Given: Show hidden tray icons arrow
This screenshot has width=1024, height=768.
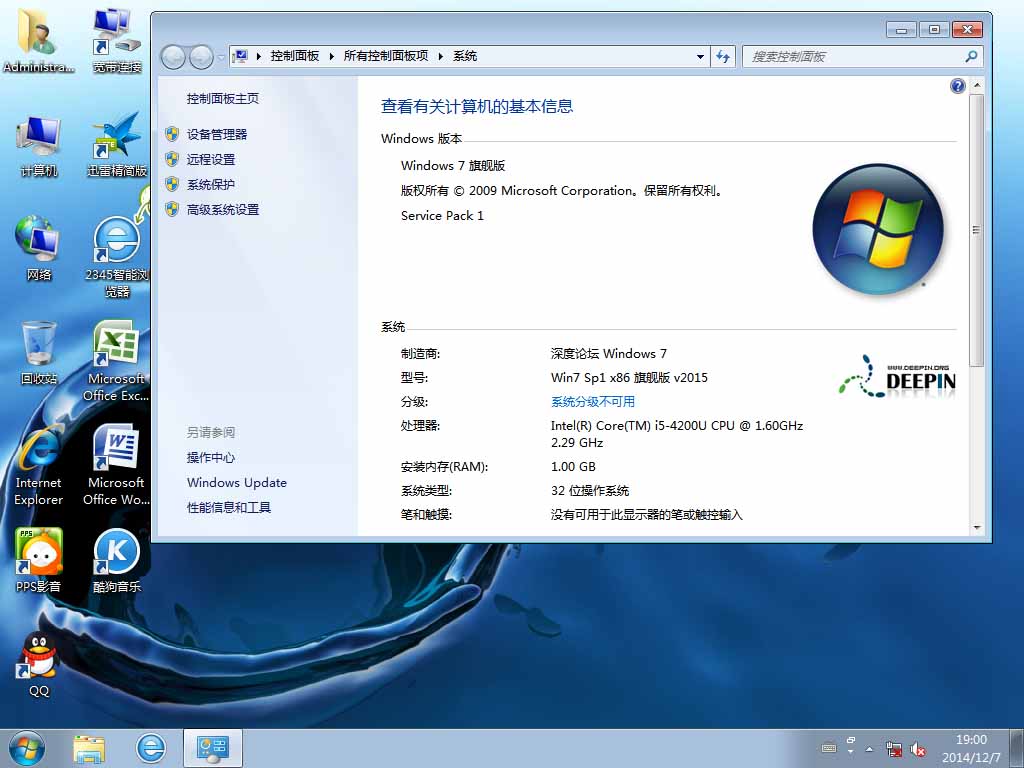Looking at the screenshot, I should point(870,749).
